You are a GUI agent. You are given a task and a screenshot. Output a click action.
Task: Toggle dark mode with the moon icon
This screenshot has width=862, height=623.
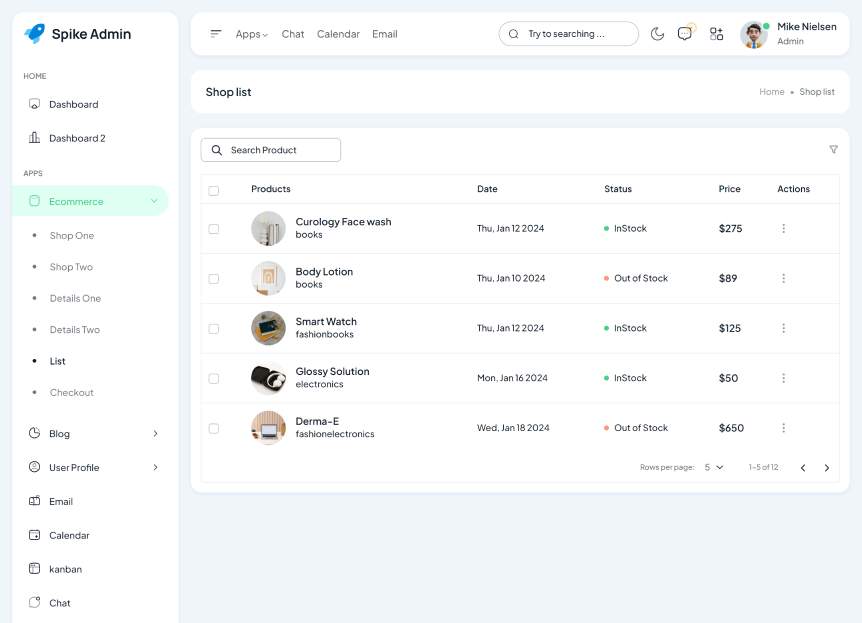click(x=657, y=34)
